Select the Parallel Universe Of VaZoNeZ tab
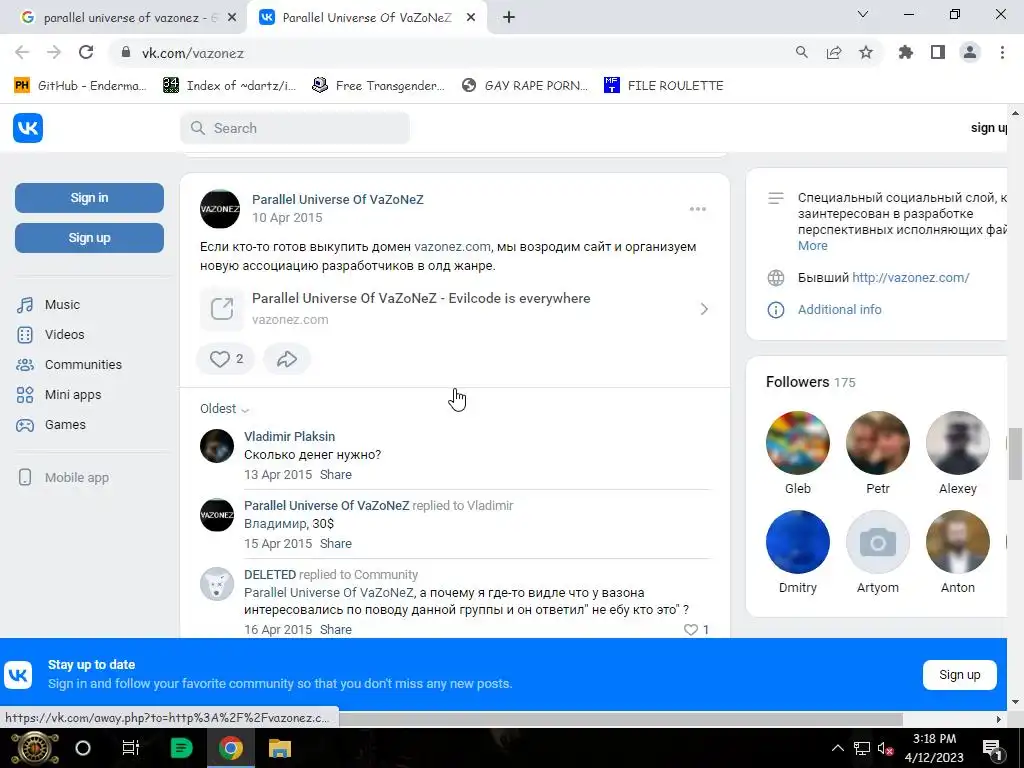This screenshot has width=1024, height=768. click(366, 18)
